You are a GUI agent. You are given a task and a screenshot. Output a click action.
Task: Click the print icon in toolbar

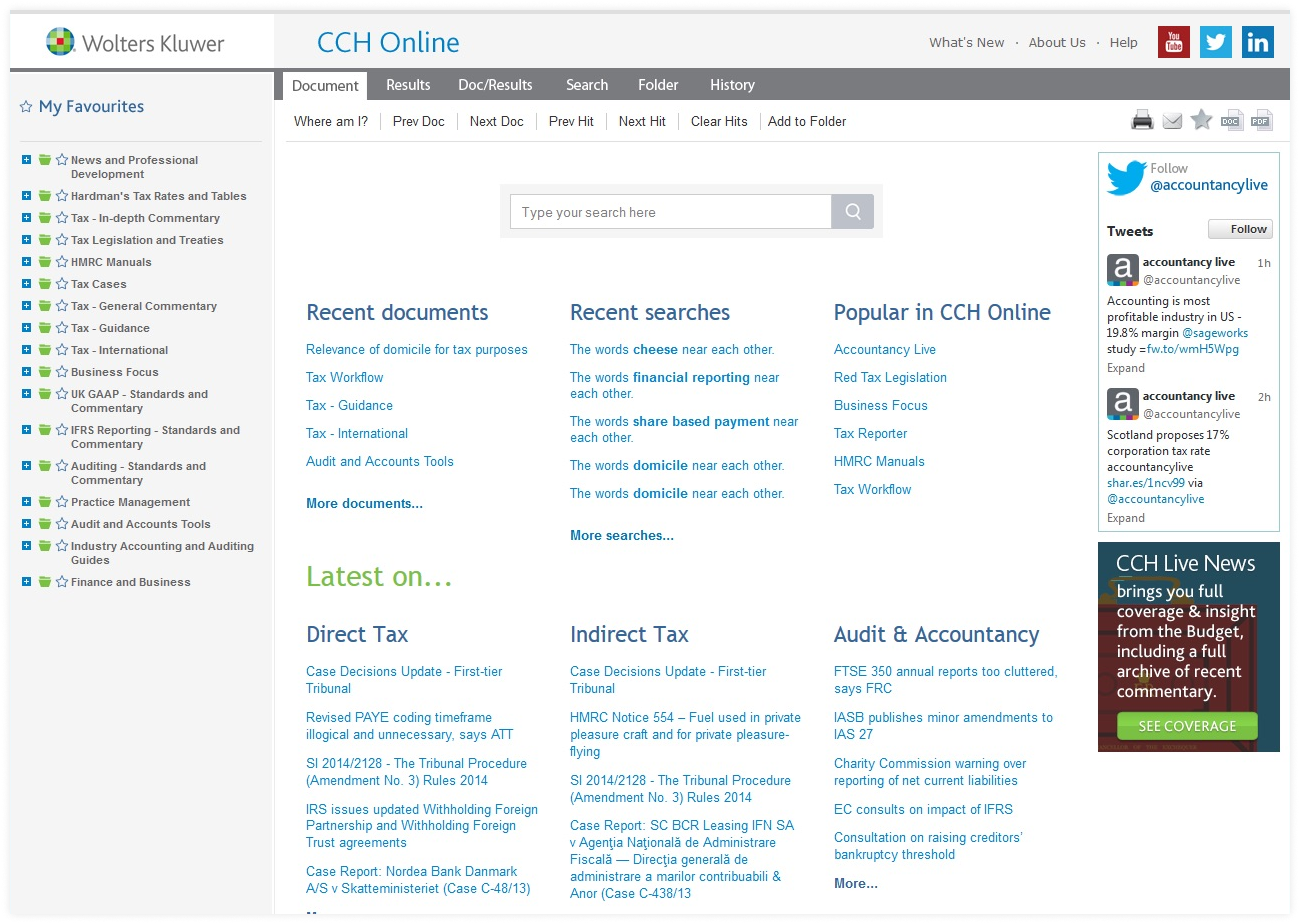pyautogui.click(x=1142, y=121)
